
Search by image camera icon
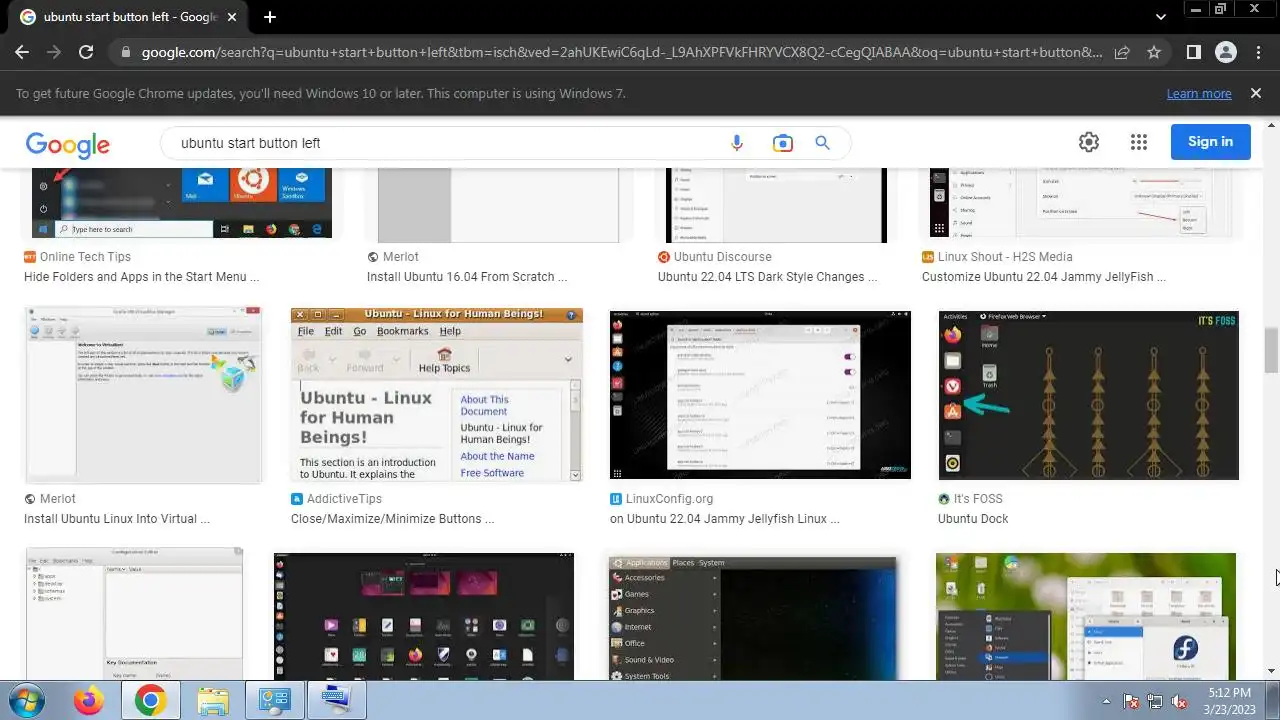(x=782, y=143)
